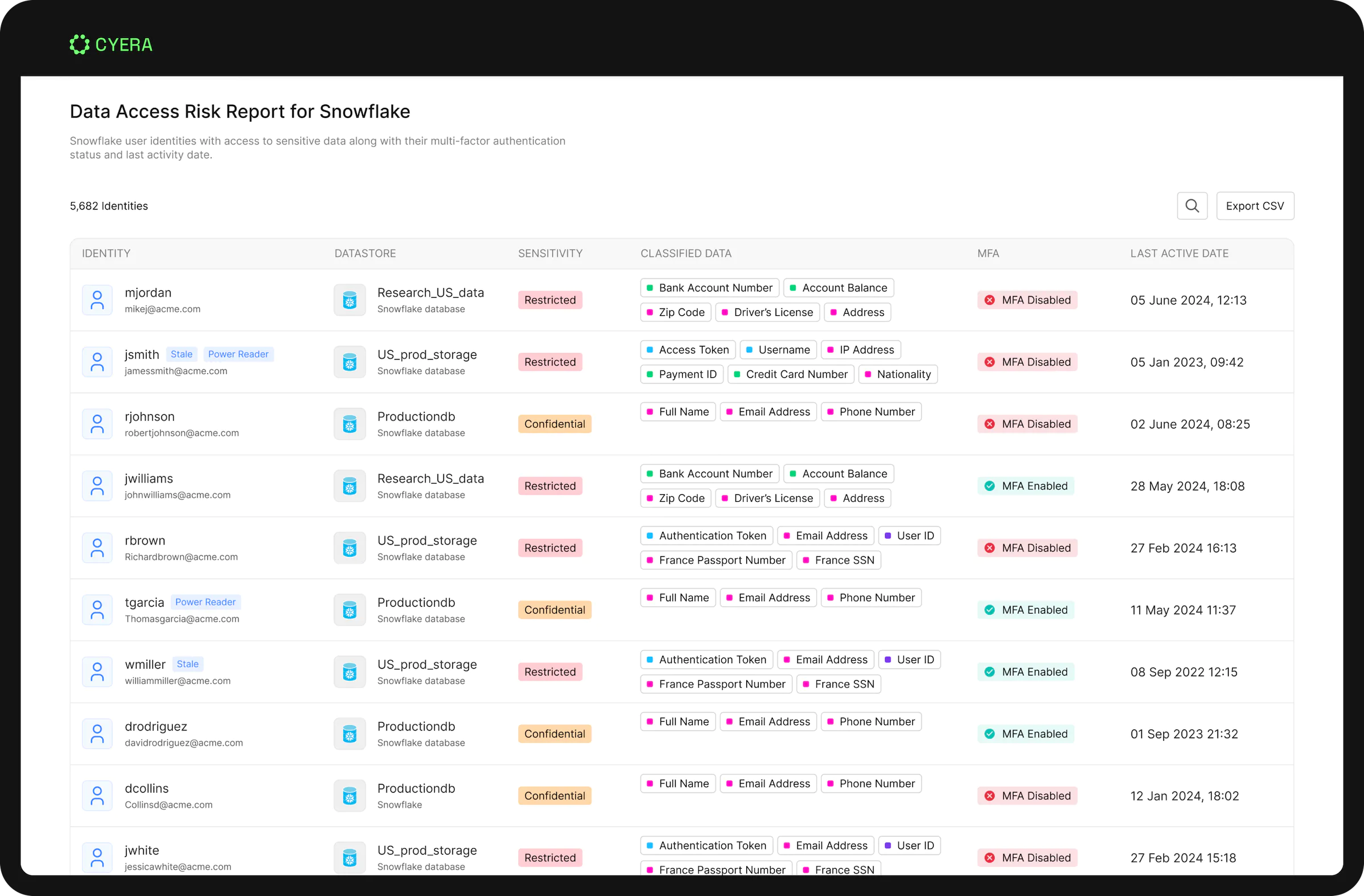Sort by the LAST ACTIVE DATE column header

point(1179,253)
